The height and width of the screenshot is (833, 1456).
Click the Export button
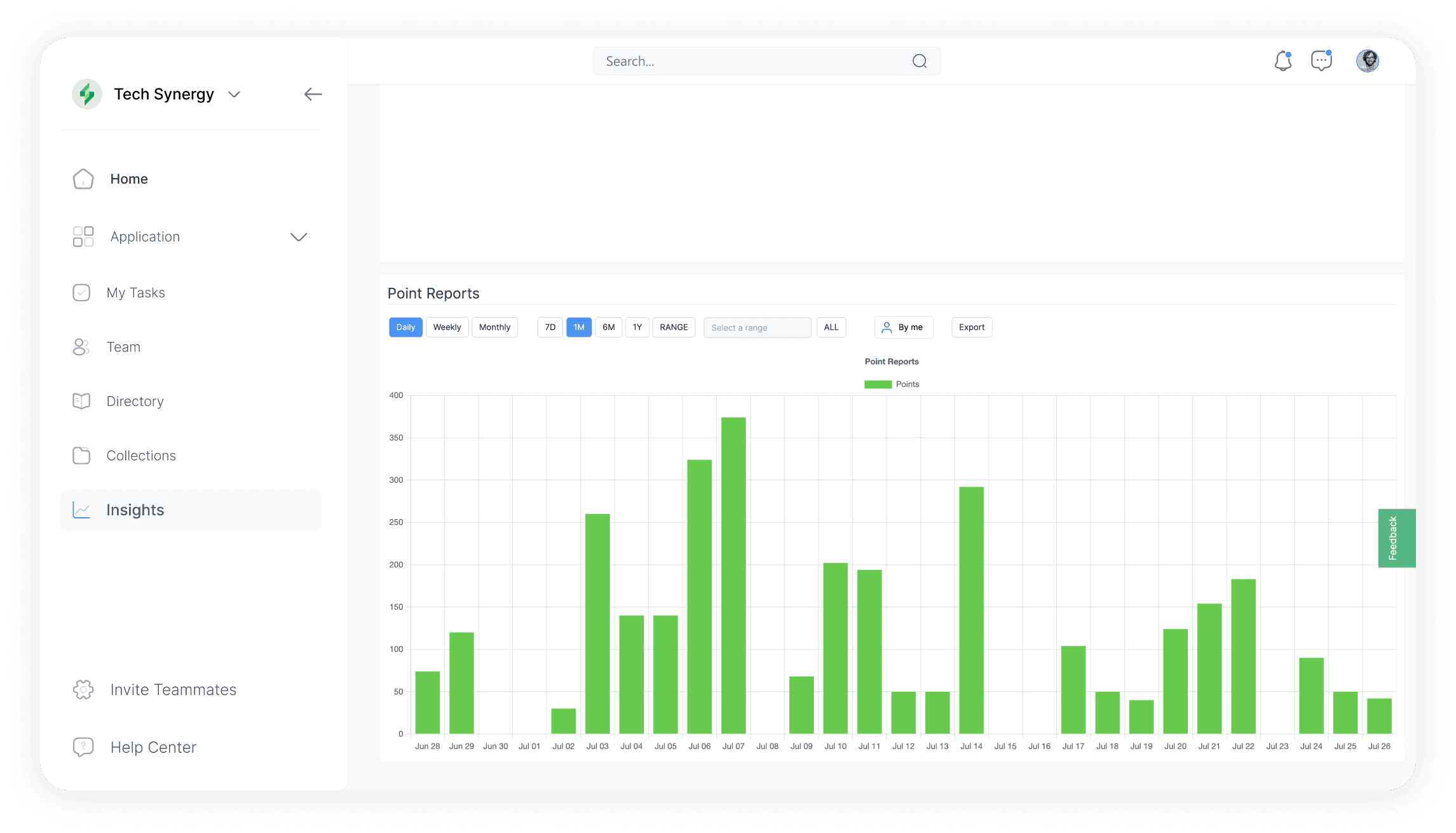point(971,327)
